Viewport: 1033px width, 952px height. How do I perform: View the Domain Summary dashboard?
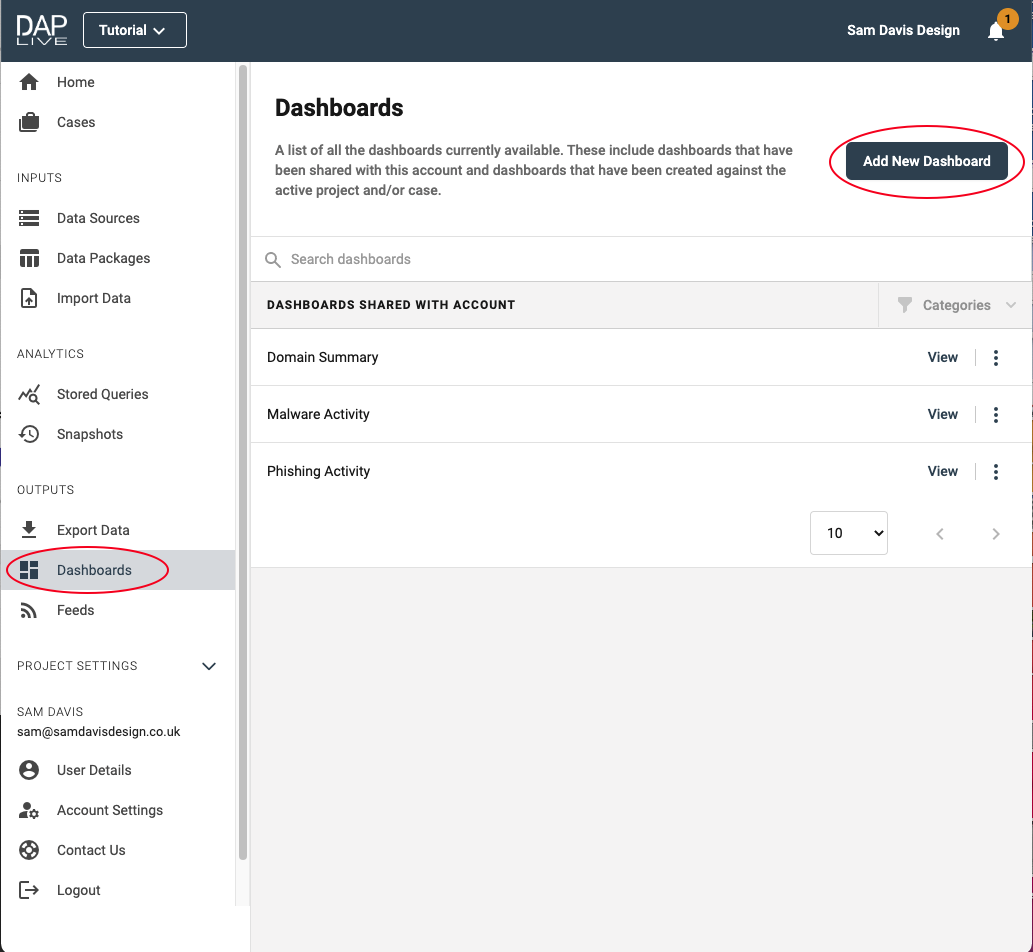tap(942, 357)
